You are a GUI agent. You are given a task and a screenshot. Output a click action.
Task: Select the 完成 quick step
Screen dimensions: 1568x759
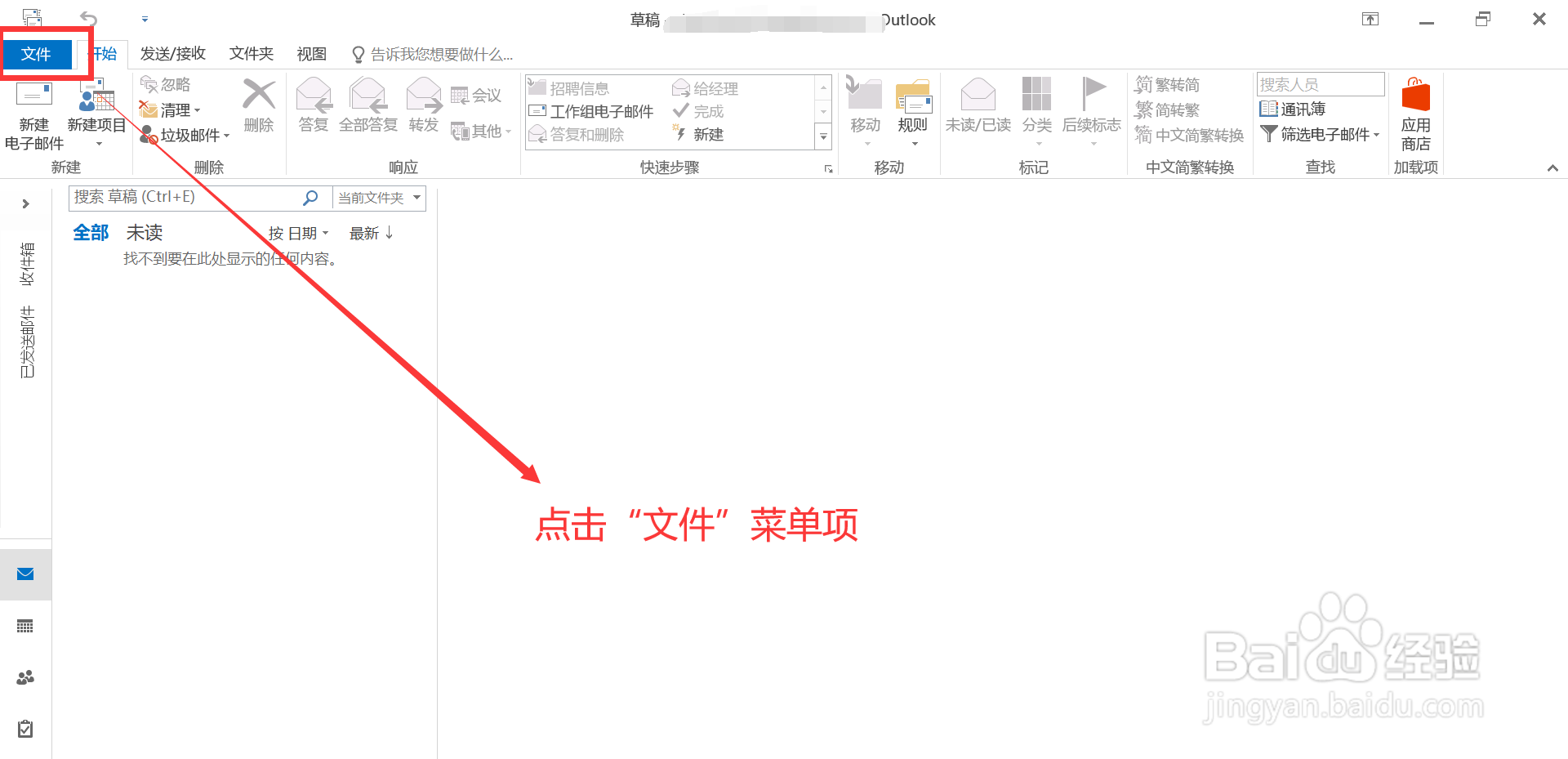click(x=699, y=111)
